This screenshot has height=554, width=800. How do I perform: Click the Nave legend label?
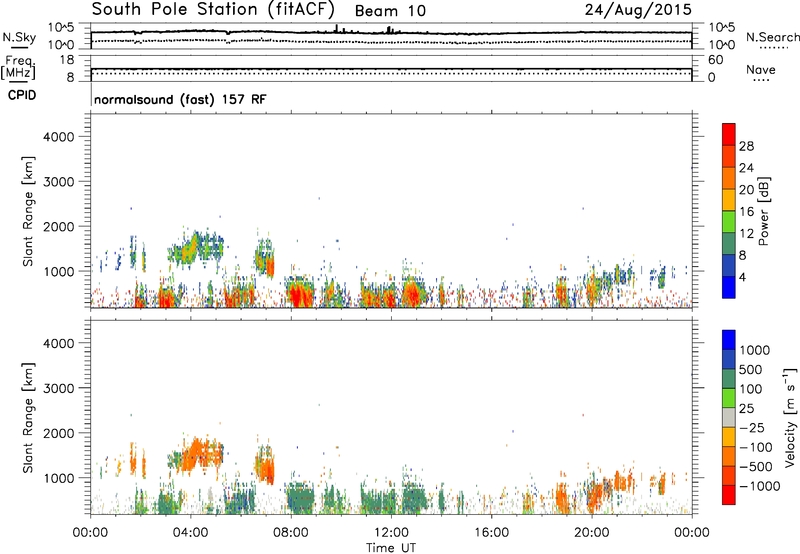coord(761,70)
